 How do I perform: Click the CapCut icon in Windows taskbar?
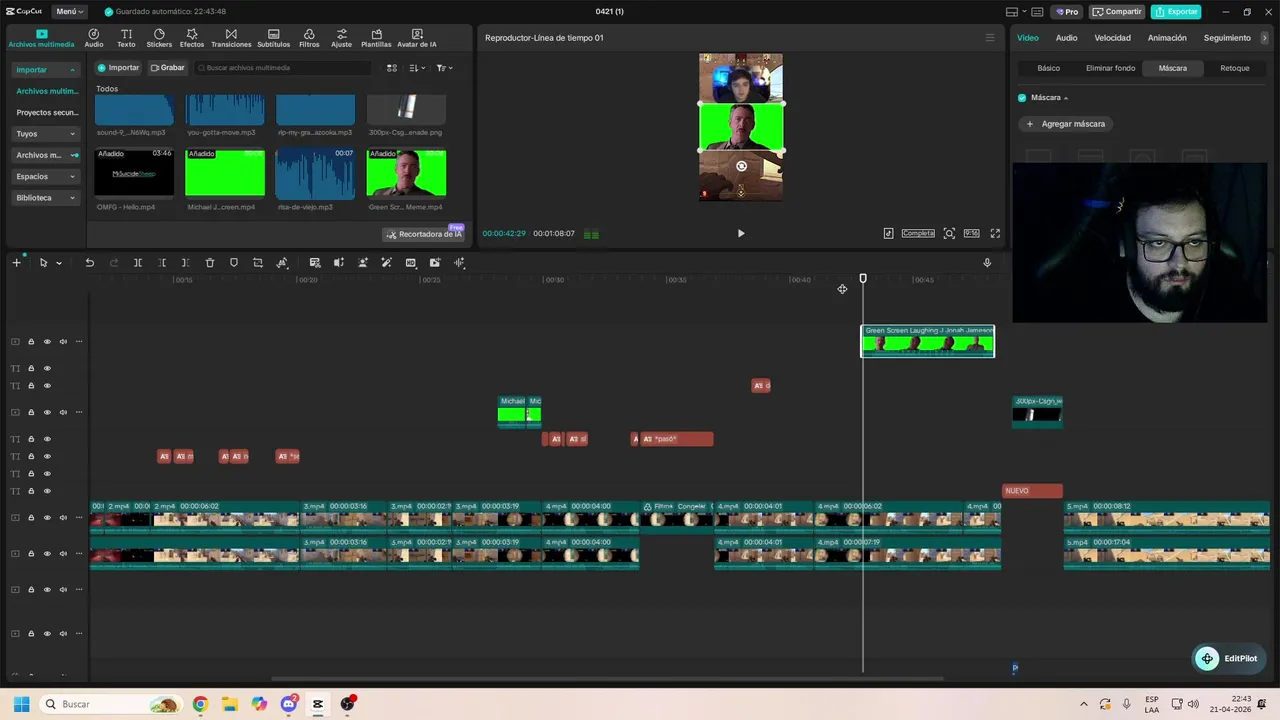tap(318, 704)
